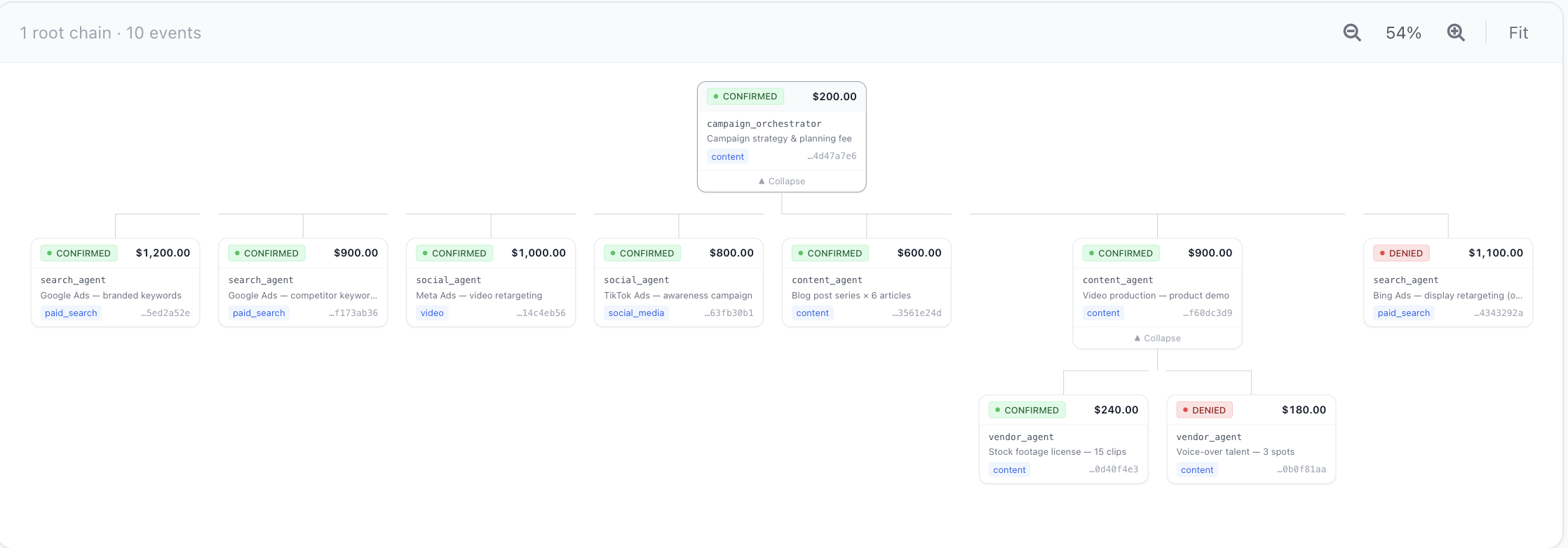1568x548 pixels.
Task: Click the 54% zoom level value
Action: pos(1403,33)
